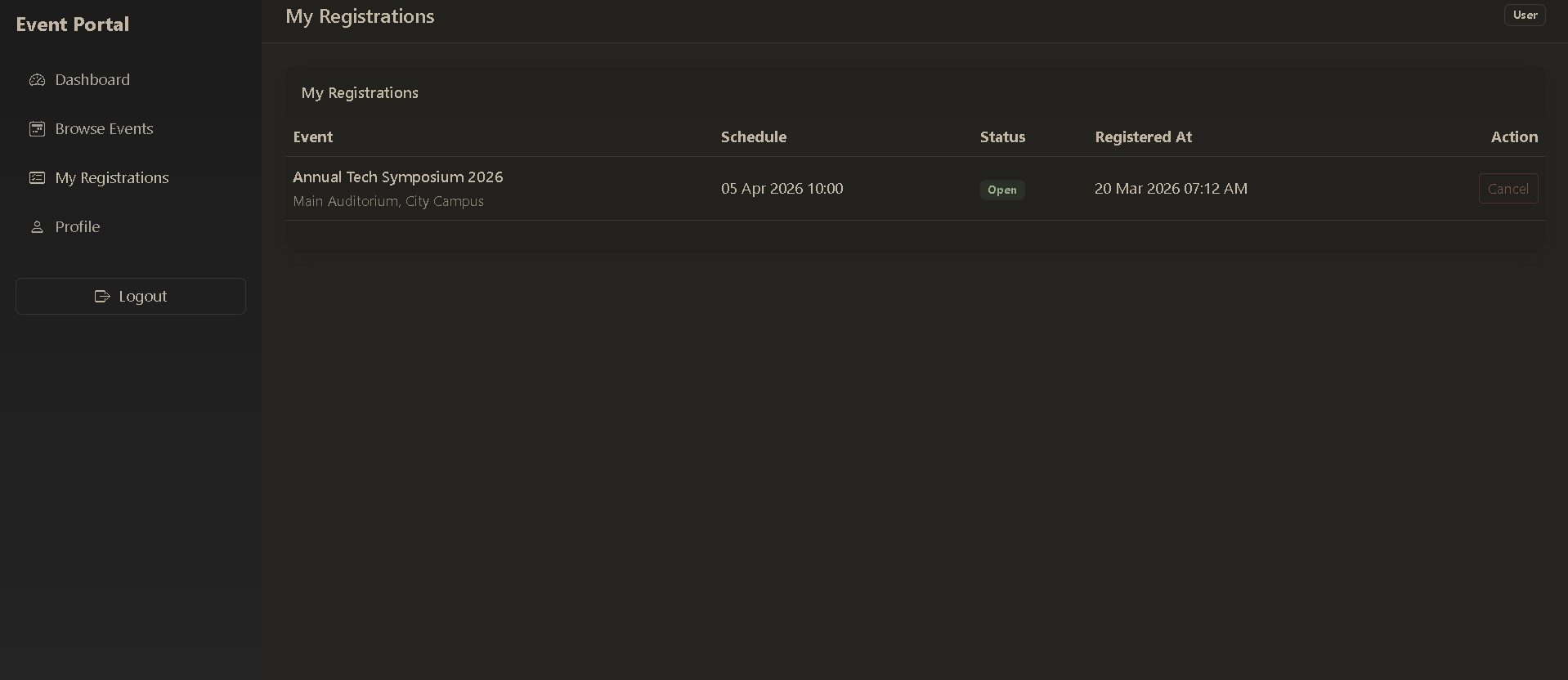Click the Main Auditorium, City Campus location
Image resolution: width=1568 pixels, height=680 pixels.
point(388,201)
